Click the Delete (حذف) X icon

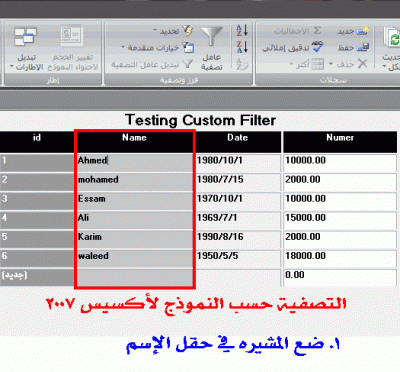tap(362, 63)
